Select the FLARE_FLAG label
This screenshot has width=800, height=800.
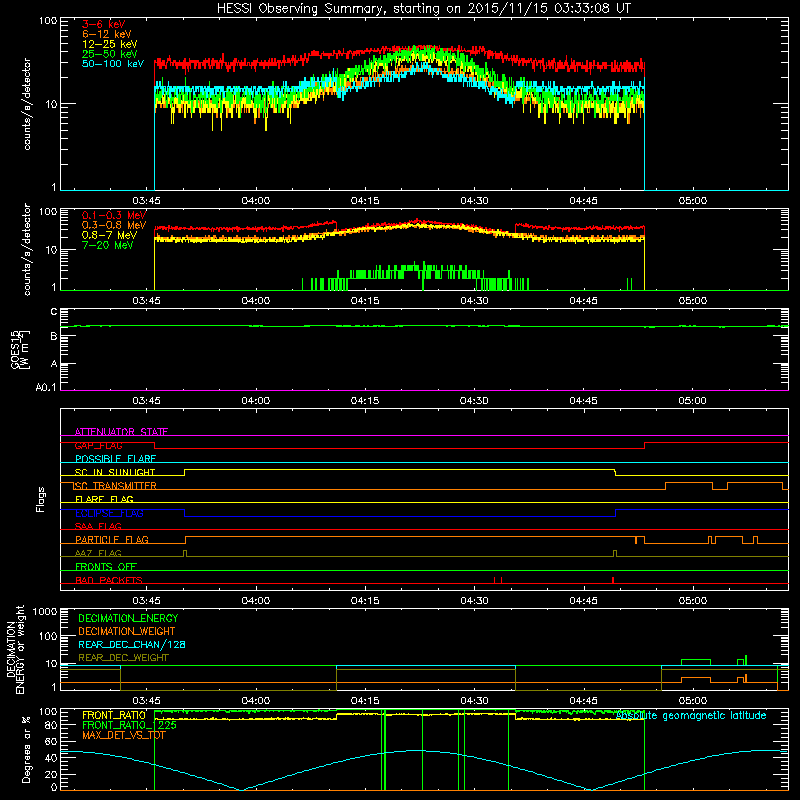click(x=104, y=499)
